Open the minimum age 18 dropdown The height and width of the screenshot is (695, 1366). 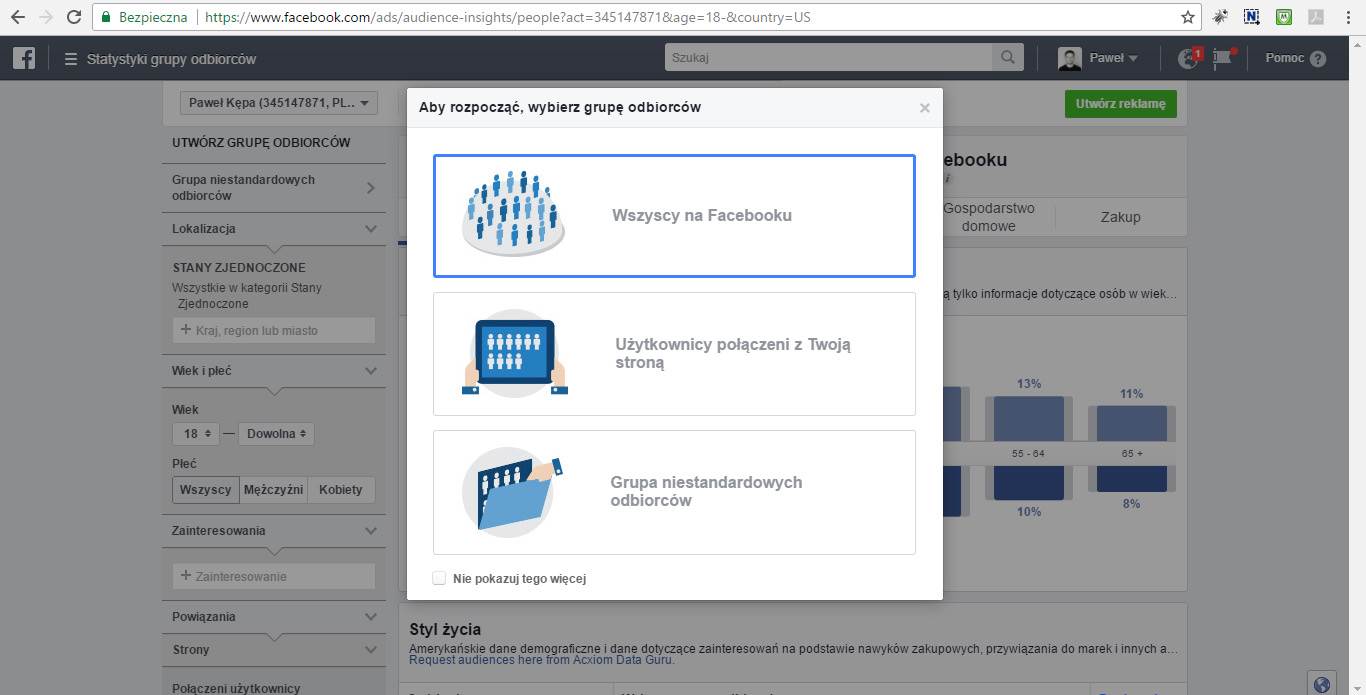pyautogui.click(x=196, y=434)
